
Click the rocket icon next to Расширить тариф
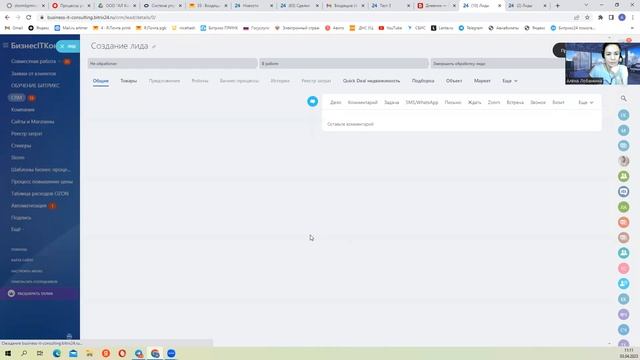11,293
